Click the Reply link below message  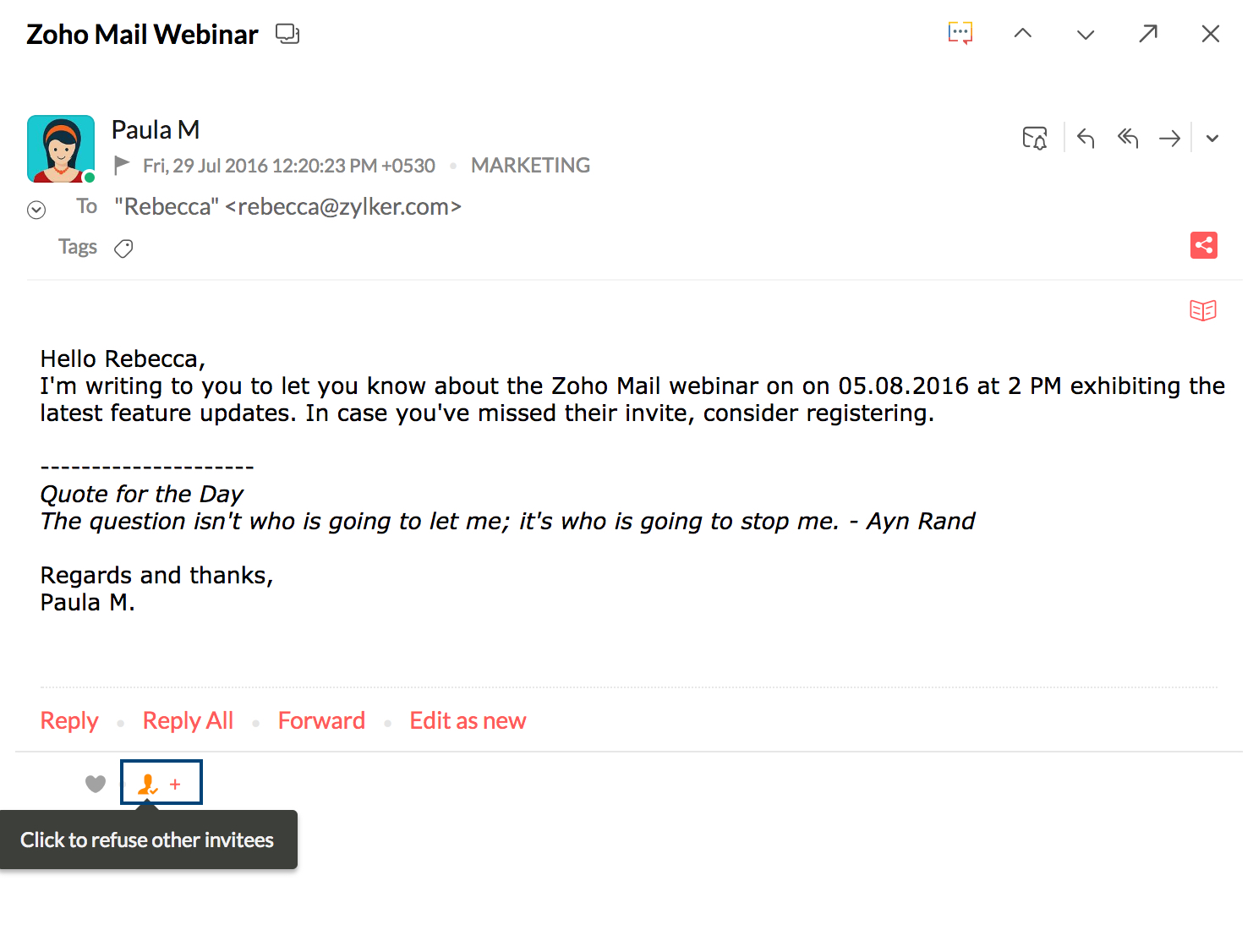click(69, 720)
